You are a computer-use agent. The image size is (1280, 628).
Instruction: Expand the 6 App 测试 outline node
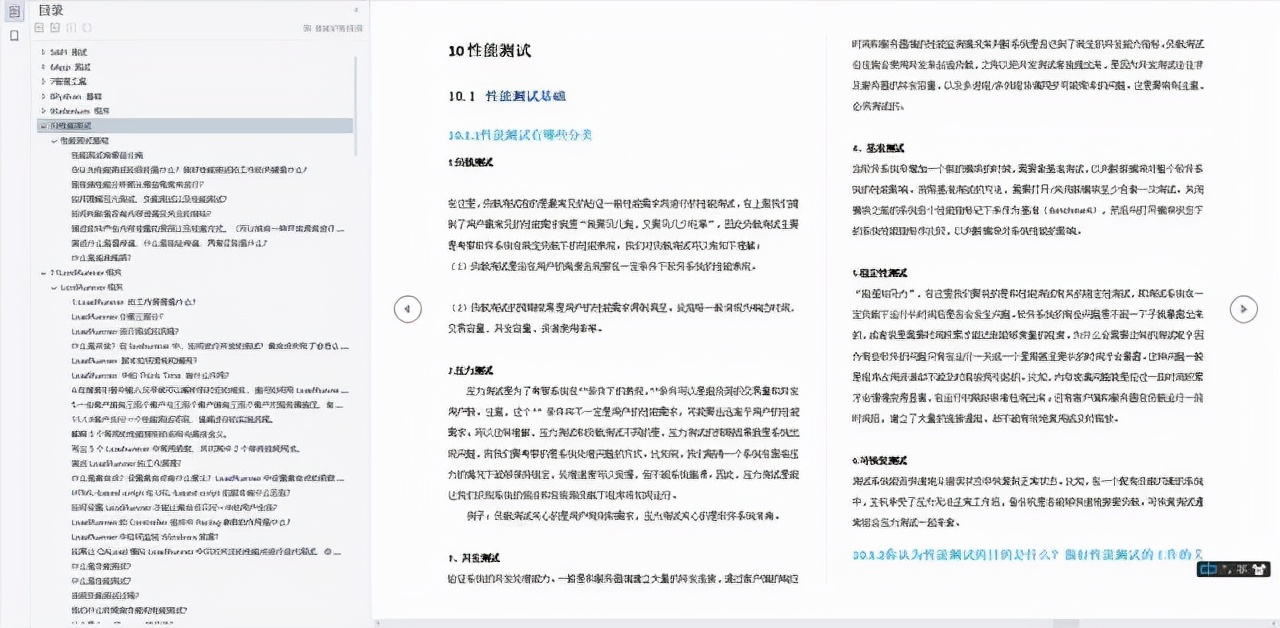(43, 66)
